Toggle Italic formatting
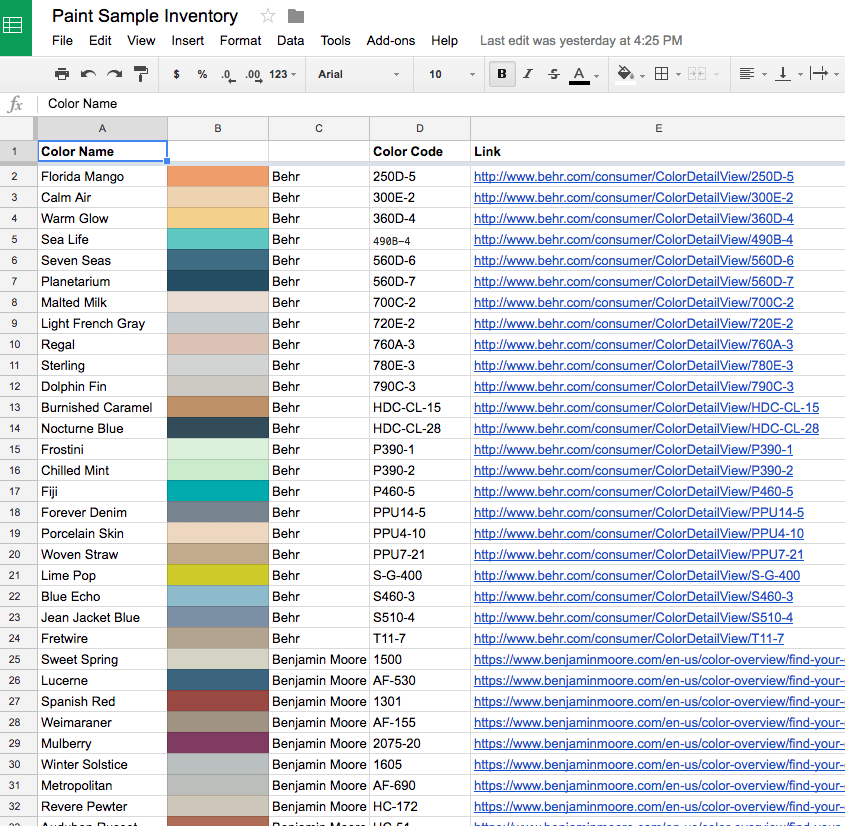 (528, 74)
